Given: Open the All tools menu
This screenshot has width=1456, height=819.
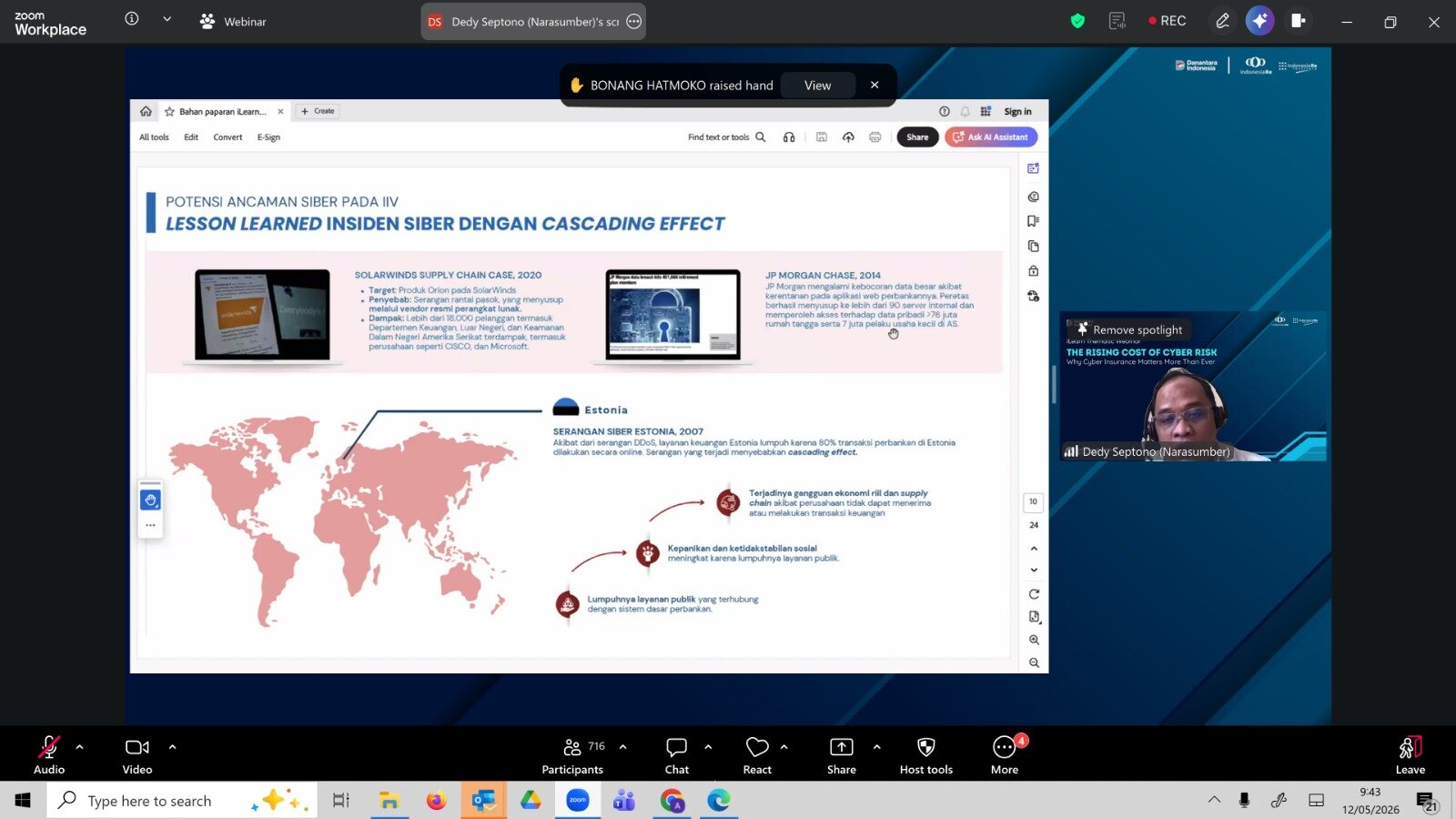Looking at the screenshot, I should pos(154,137).
